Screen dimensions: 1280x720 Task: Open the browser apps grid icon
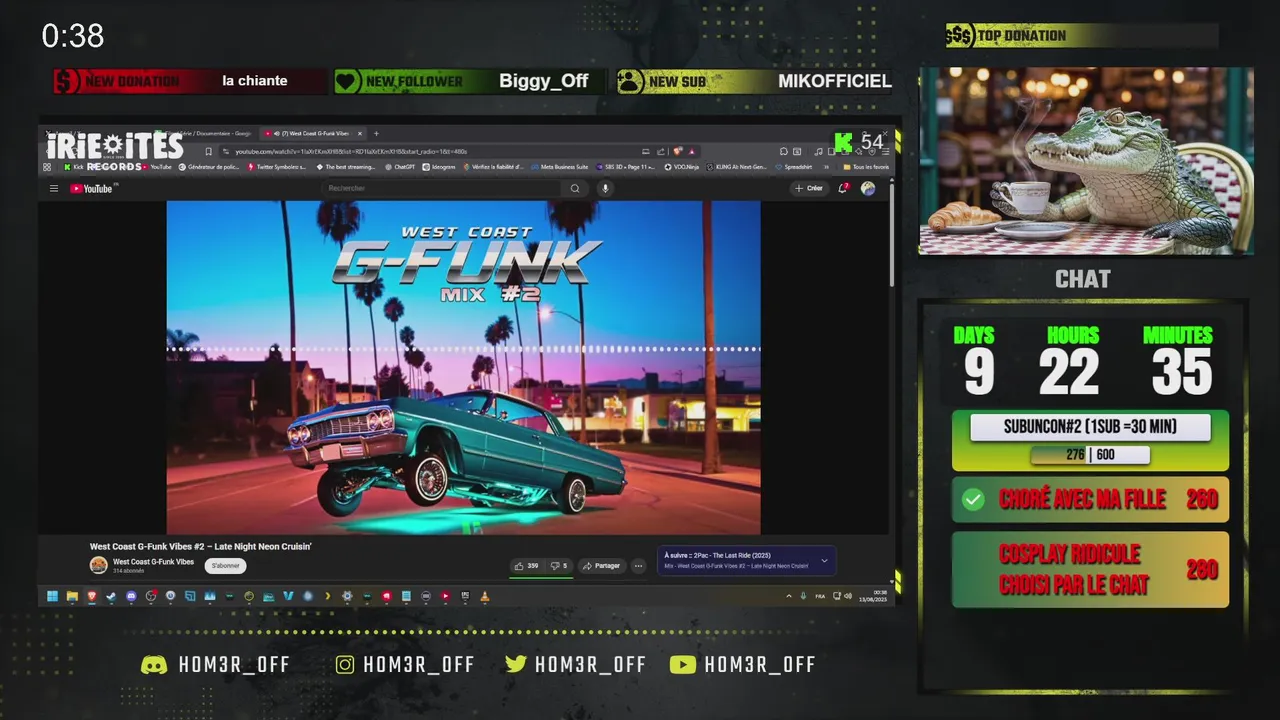tap(47, 167)
